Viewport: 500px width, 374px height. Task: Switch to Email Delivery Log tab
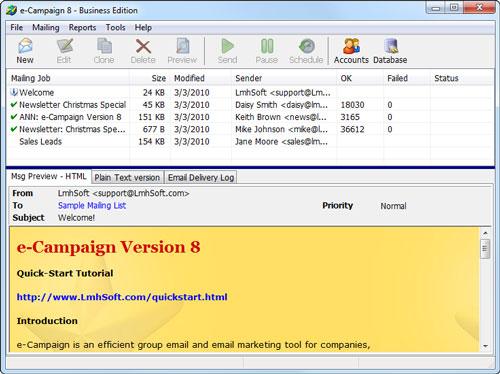tap(201, 177)
